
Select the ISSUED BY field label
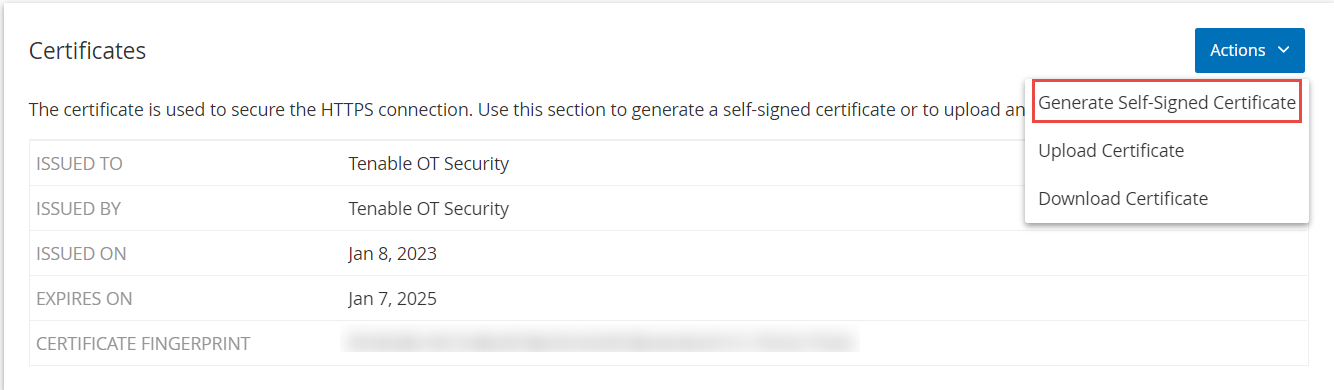click(x=79, y=209)
